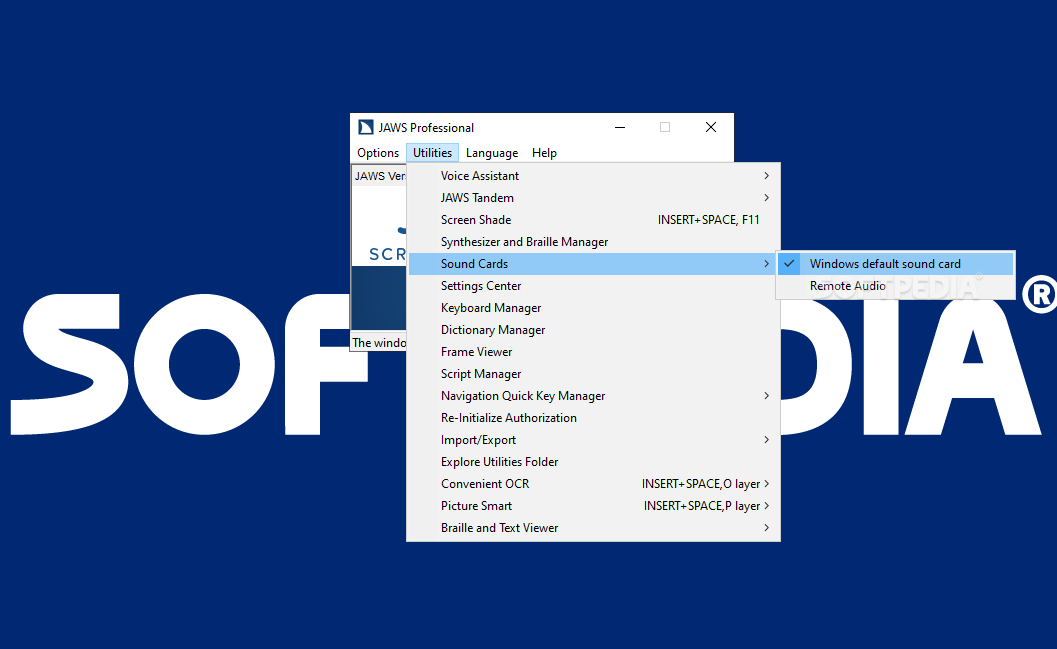Screen dimensions: 1057x649
Task: Open the Help menu
Action: (x=544, y=153)
